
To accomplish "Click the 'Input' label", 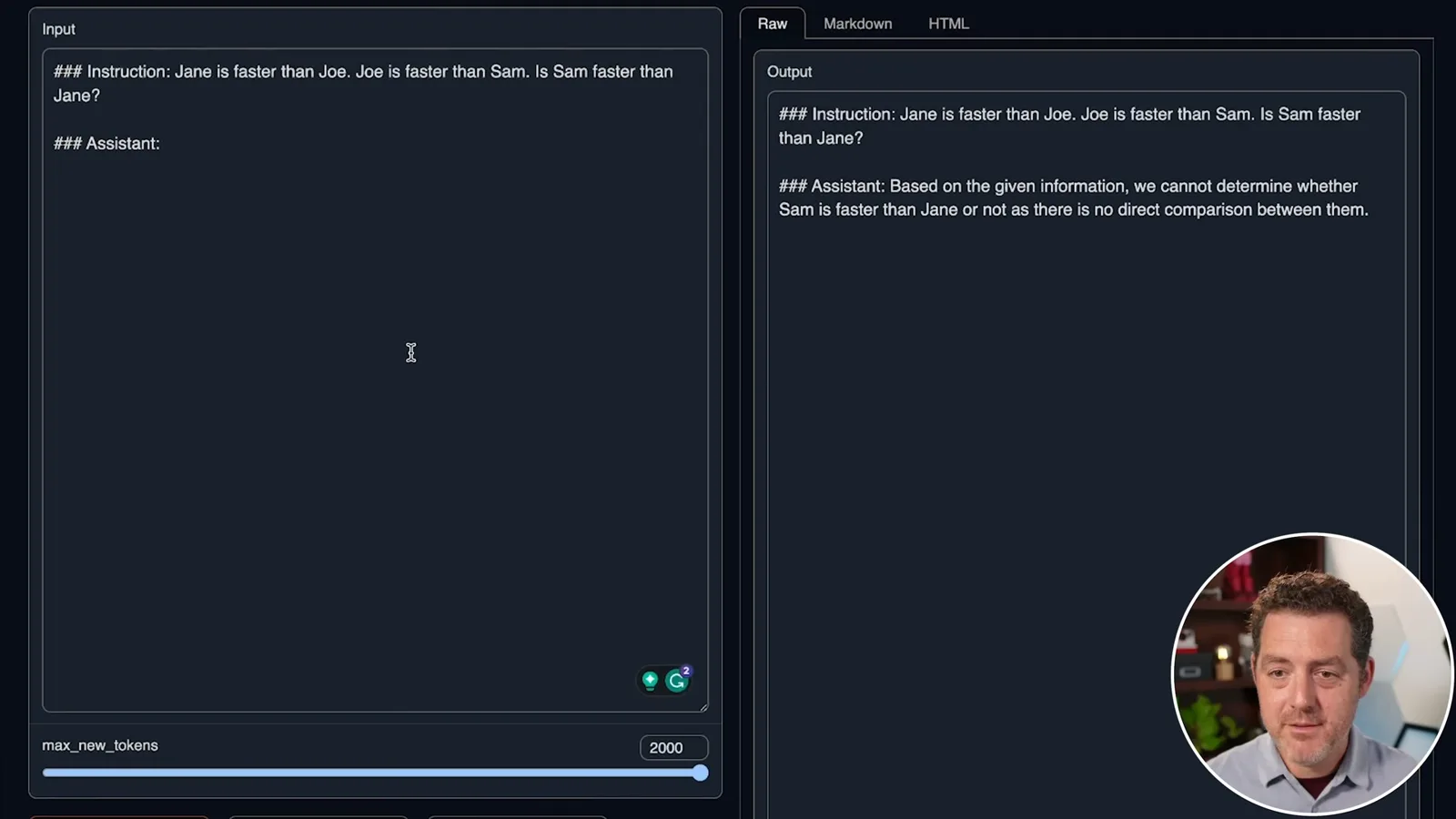I will click(x=58, y=29).
